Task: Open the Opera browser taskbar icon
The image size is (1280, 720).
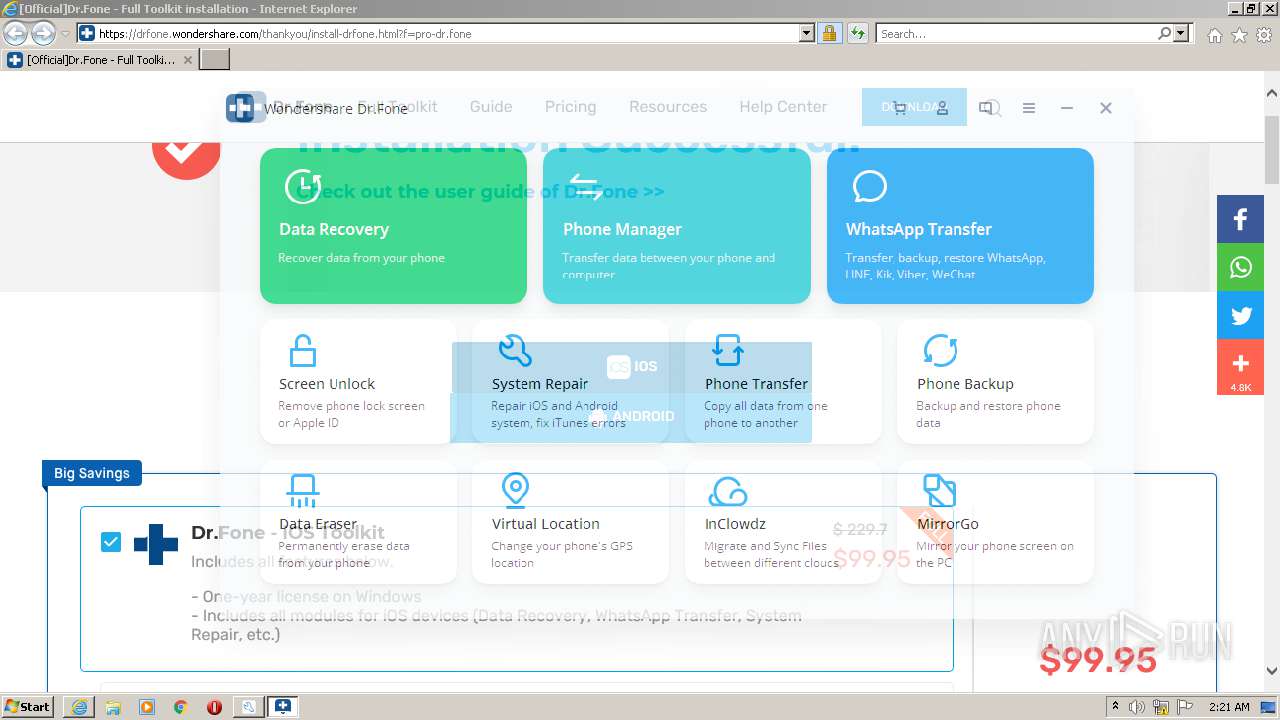Action: [x=214, y=707]
